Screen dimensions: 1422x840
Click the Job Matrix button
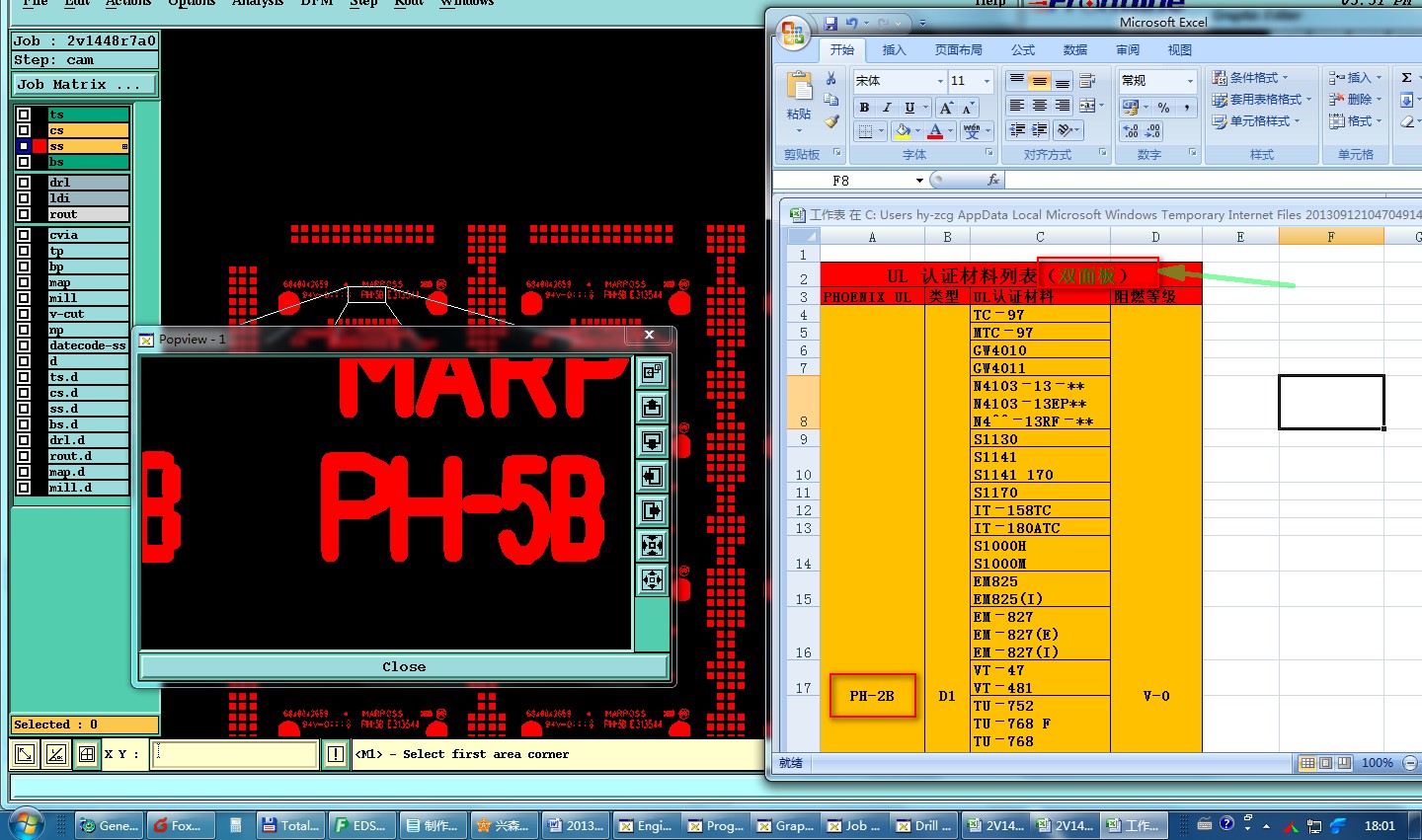tap(84, 85)
